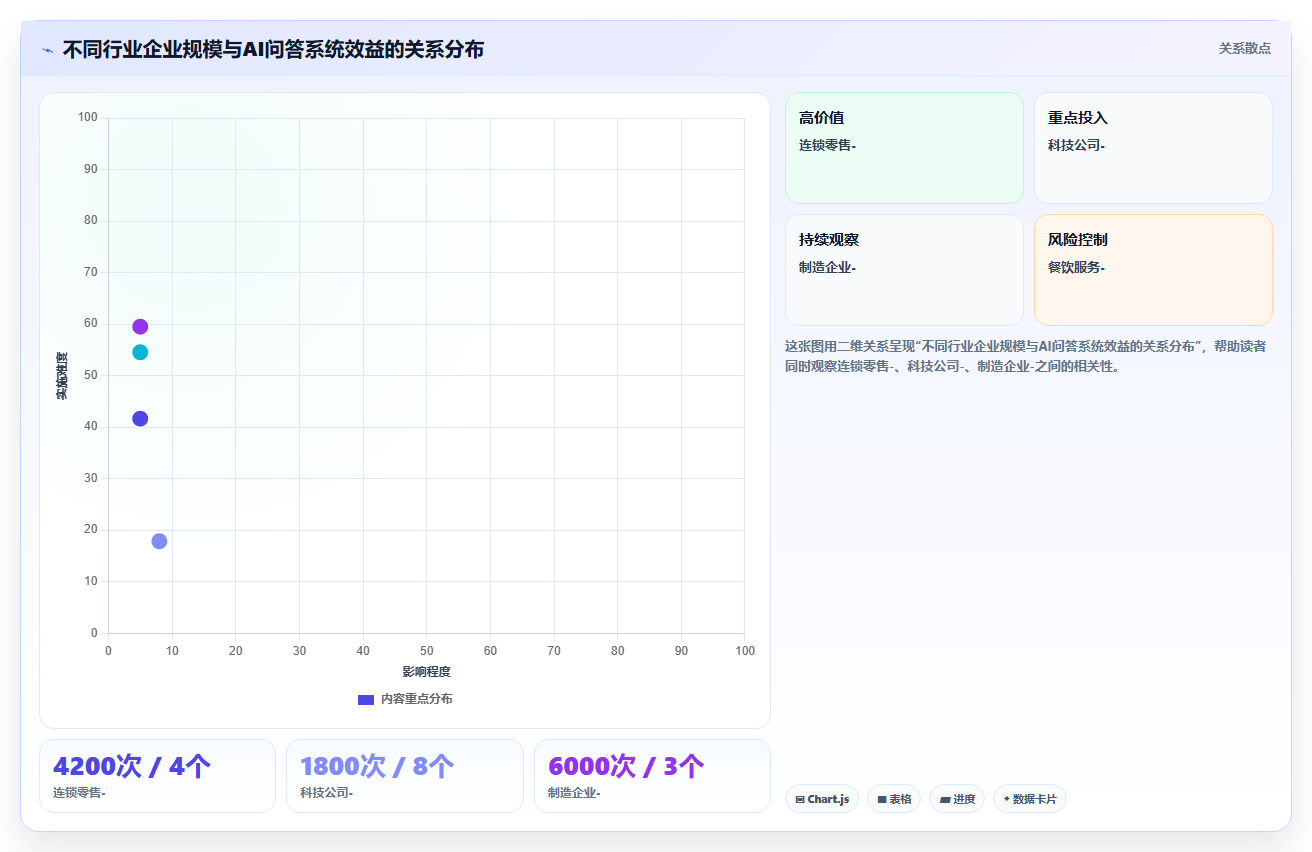Click the description paragraph starting 这张图用二维关系

pyautogui.click(x=1026, y=356)
